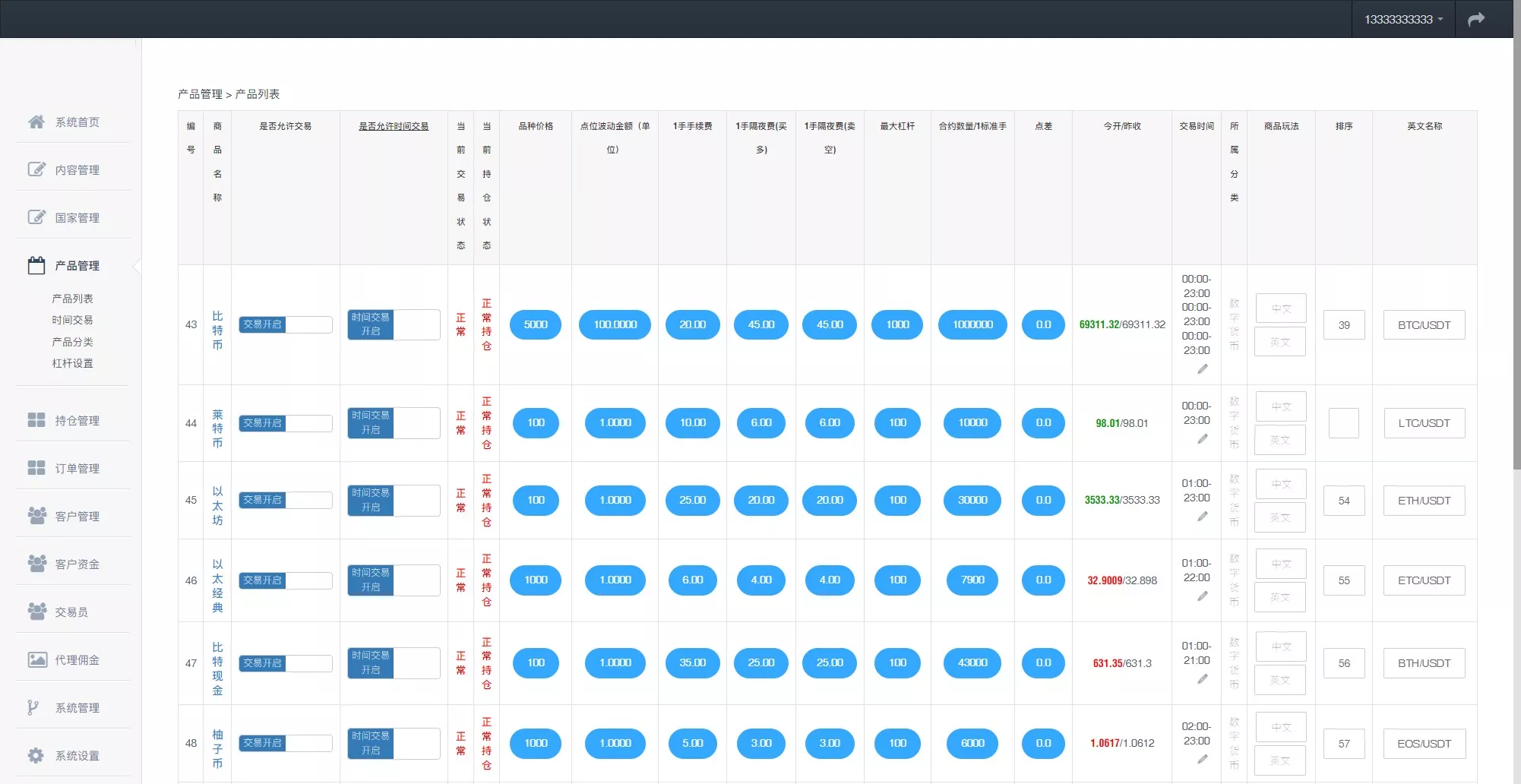Click the ETH/USDT English name field
The image size is (1521, 784).
[x=1423, y=501]
